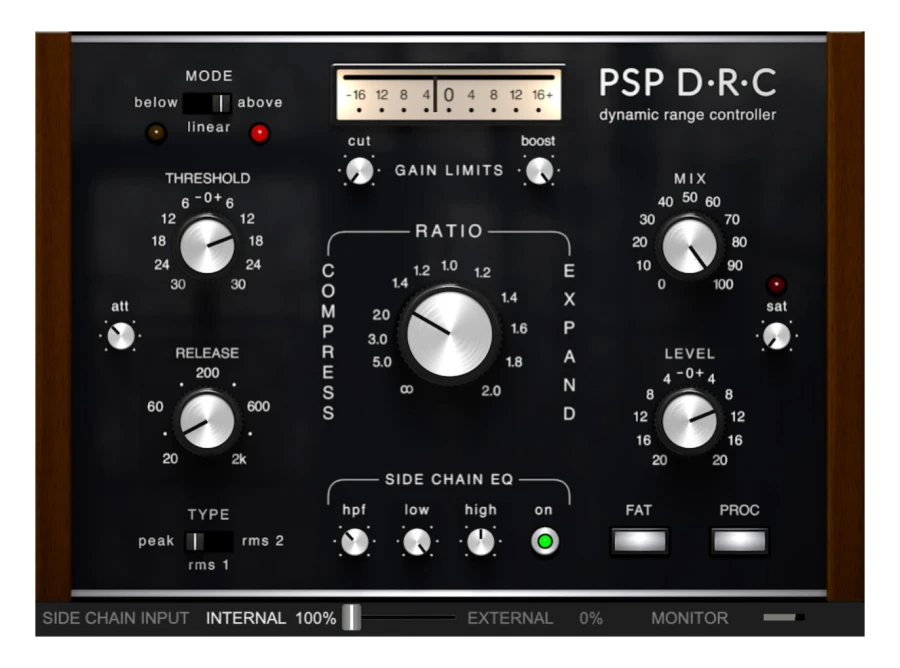Click the side chain input slider handle

[351, 617]
